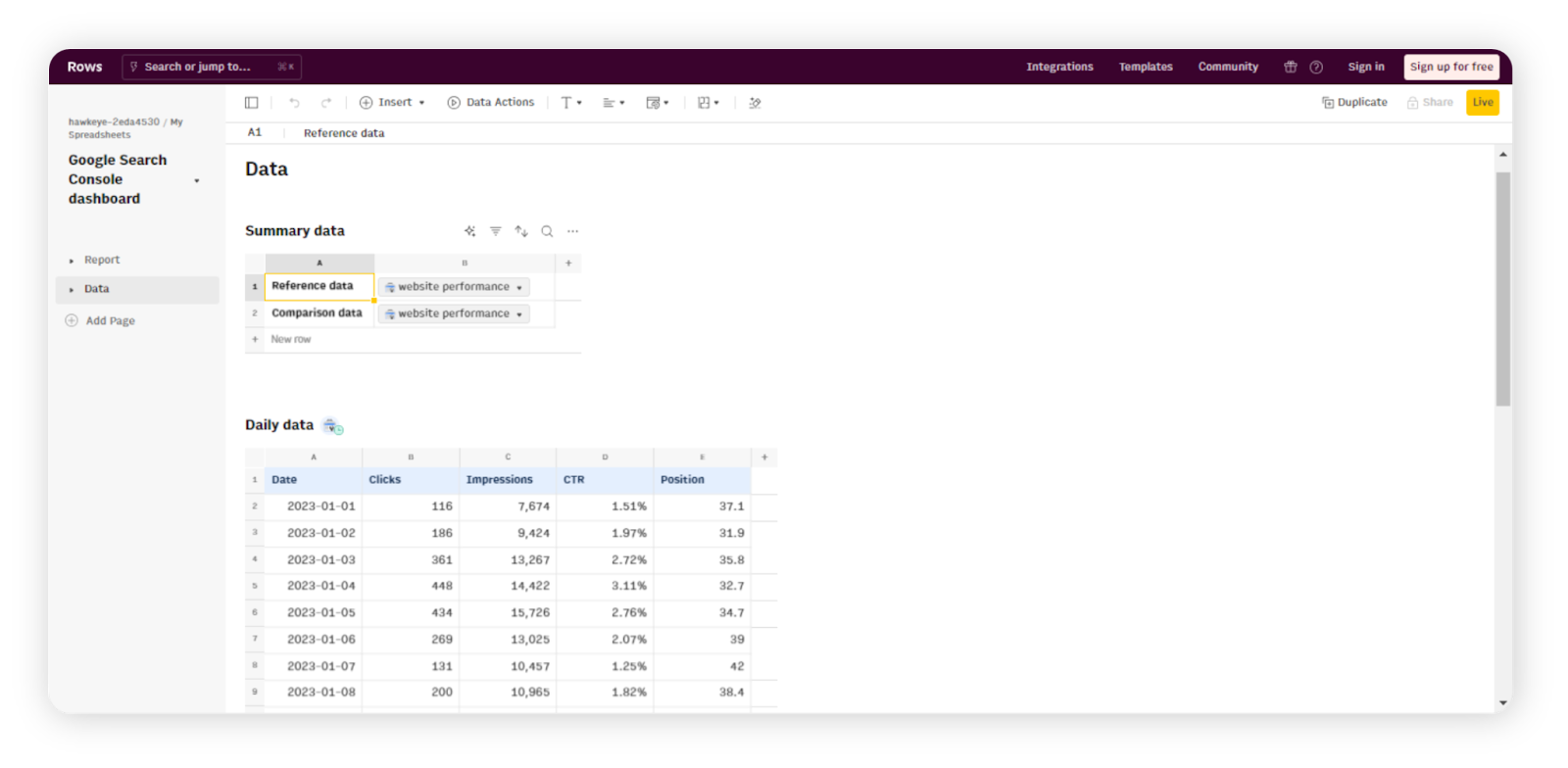Select column B header in Summary data

tap(465, 264)
